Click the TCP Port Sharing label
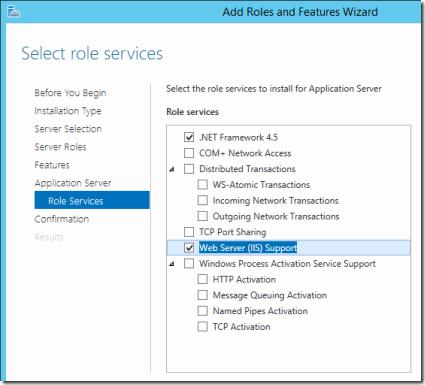Image resolution: width=425 pixels, height=385 pixels. (x=233, y=232)
